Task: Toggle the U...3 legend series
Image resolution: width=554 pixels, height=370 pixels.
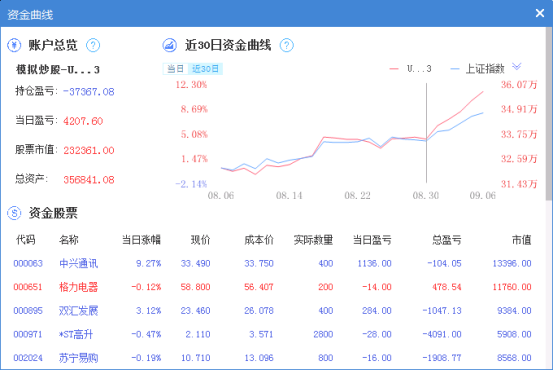Action: (x=410, y=69)
